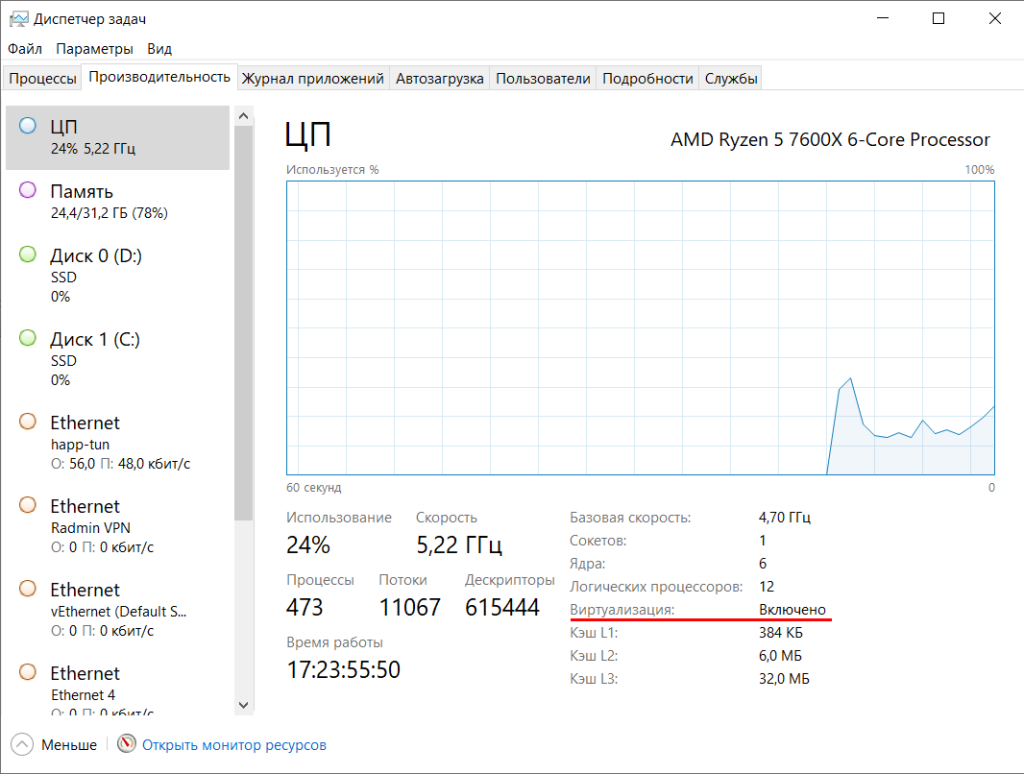Switch to Журнал приложений tab
This screenshot has width=1024, height=774.
(x=313, y=78)
